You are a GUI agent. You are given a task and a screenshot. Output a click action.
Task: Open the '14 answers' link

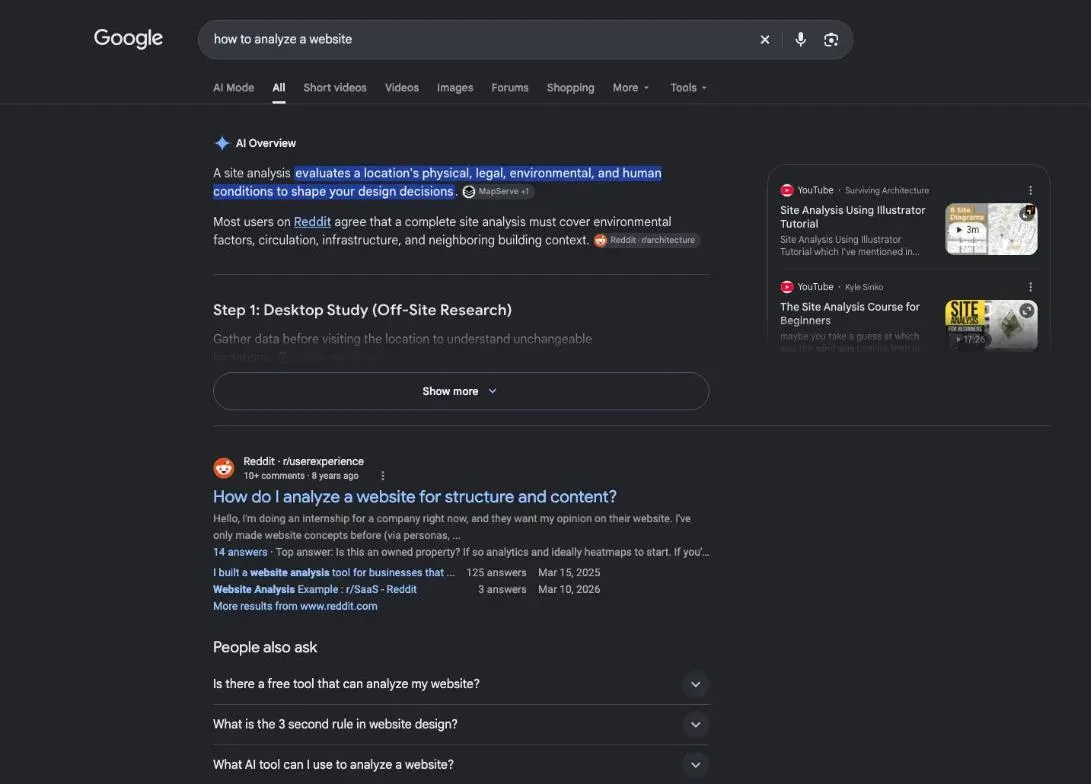point(240,552)
